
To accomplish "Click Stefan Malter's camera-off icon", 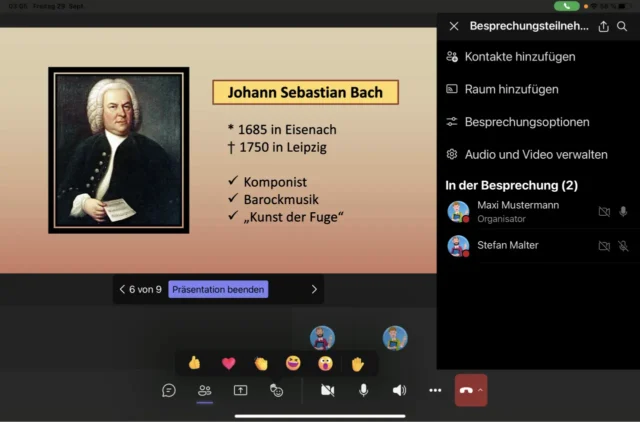I will [604, 246].
